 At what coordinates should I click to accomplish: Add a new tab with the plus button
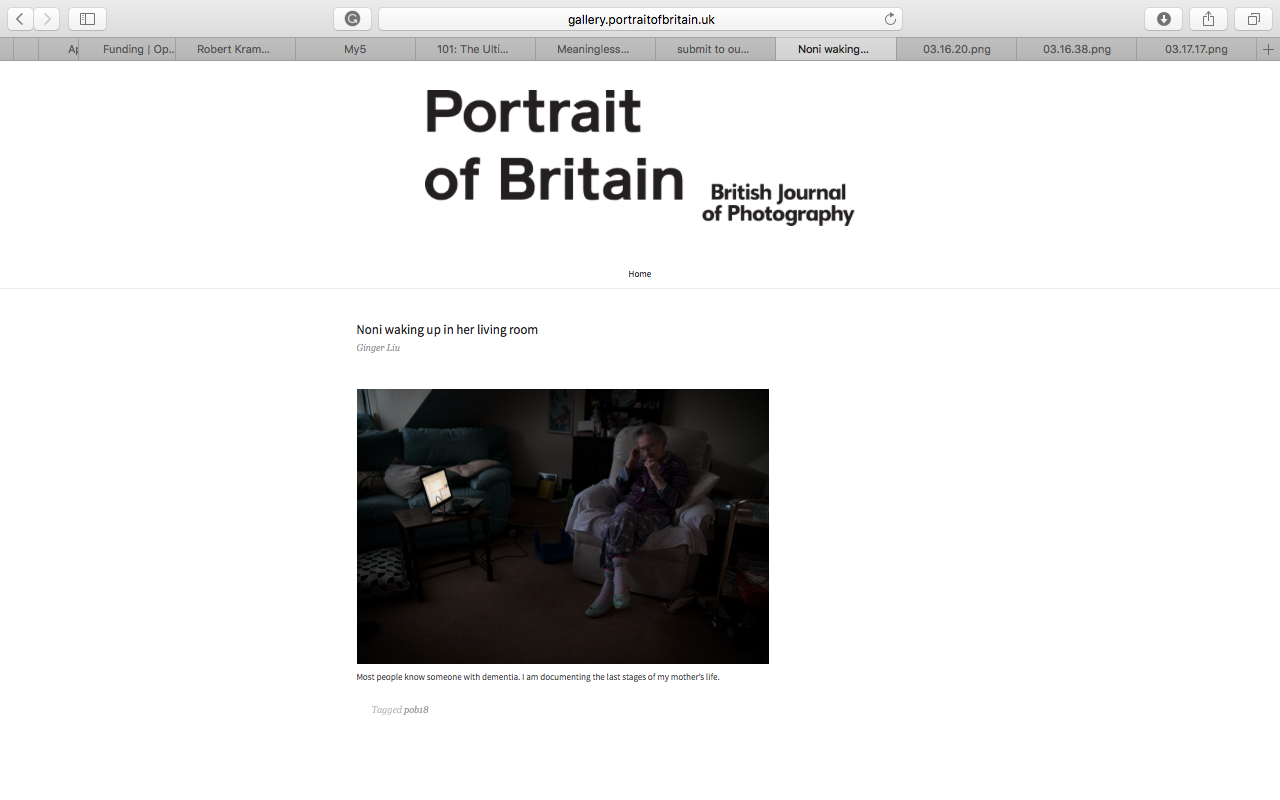click(1268, 49)
